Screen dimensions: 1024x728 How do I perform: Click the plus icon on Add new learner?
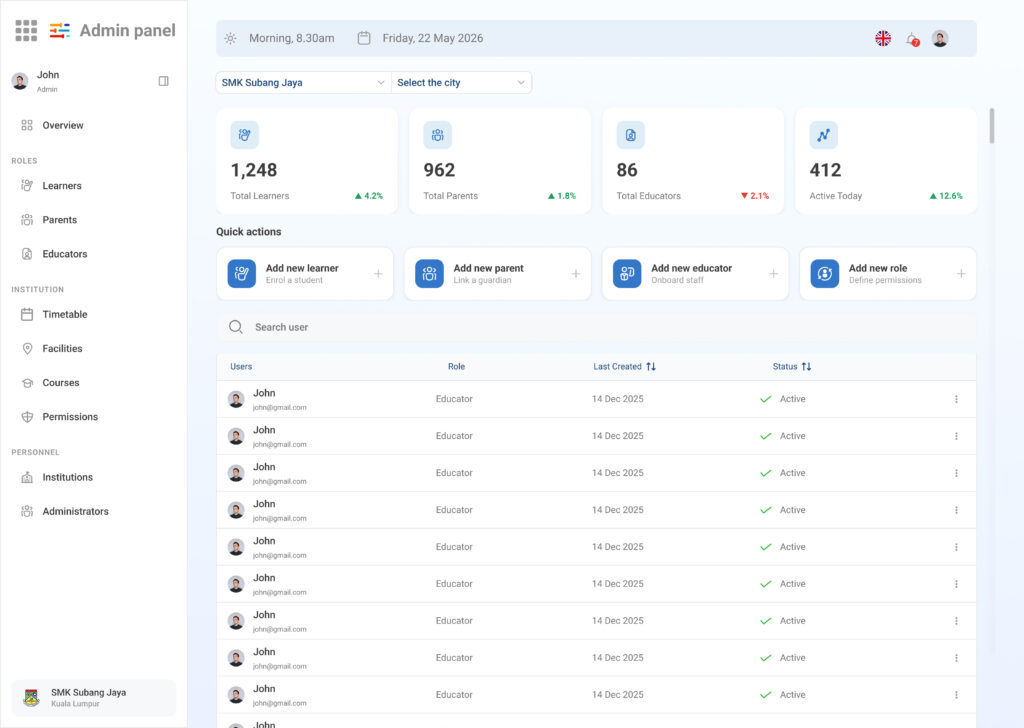(378, 274)
